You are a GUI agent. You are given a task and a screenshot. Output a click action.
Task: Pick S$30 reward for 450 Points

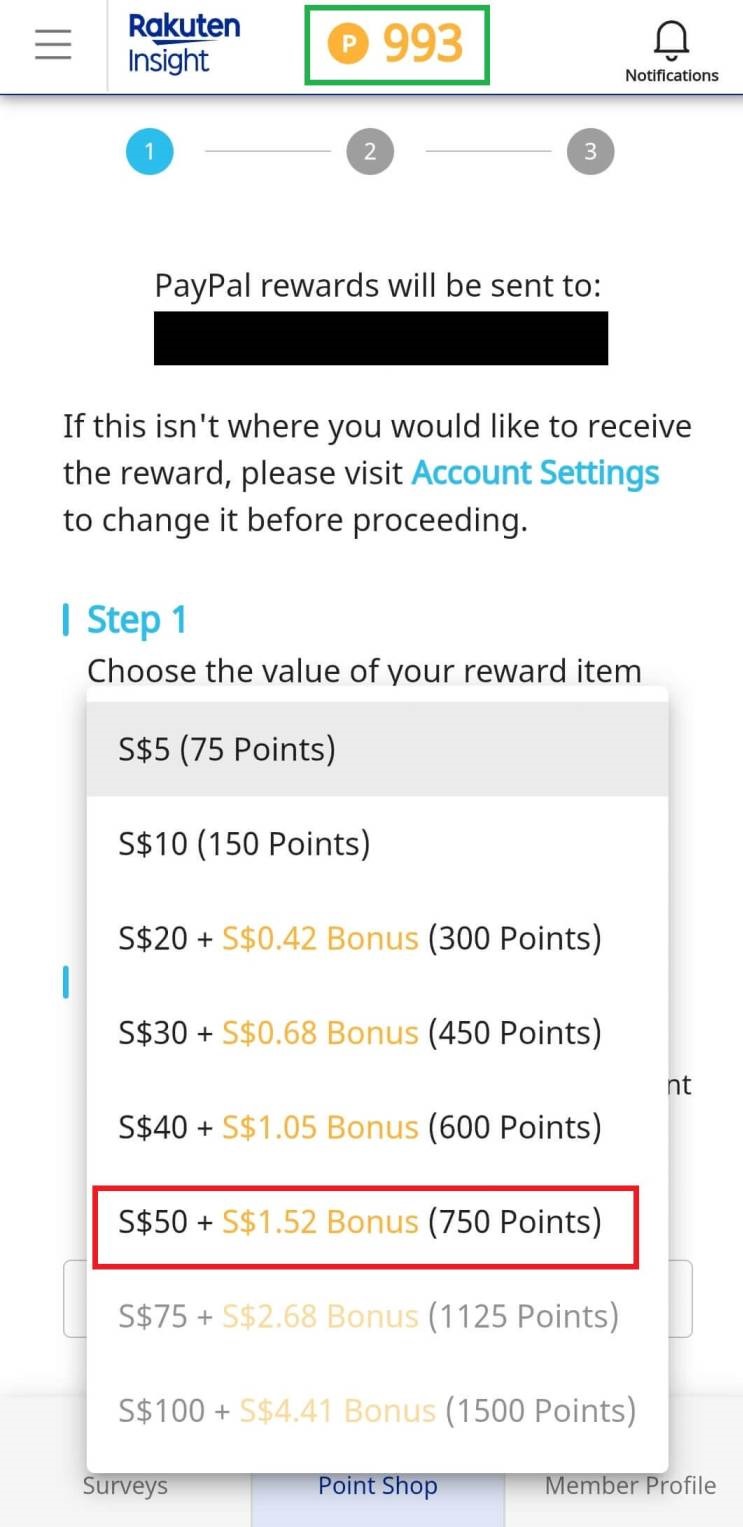coord(377,1033)
